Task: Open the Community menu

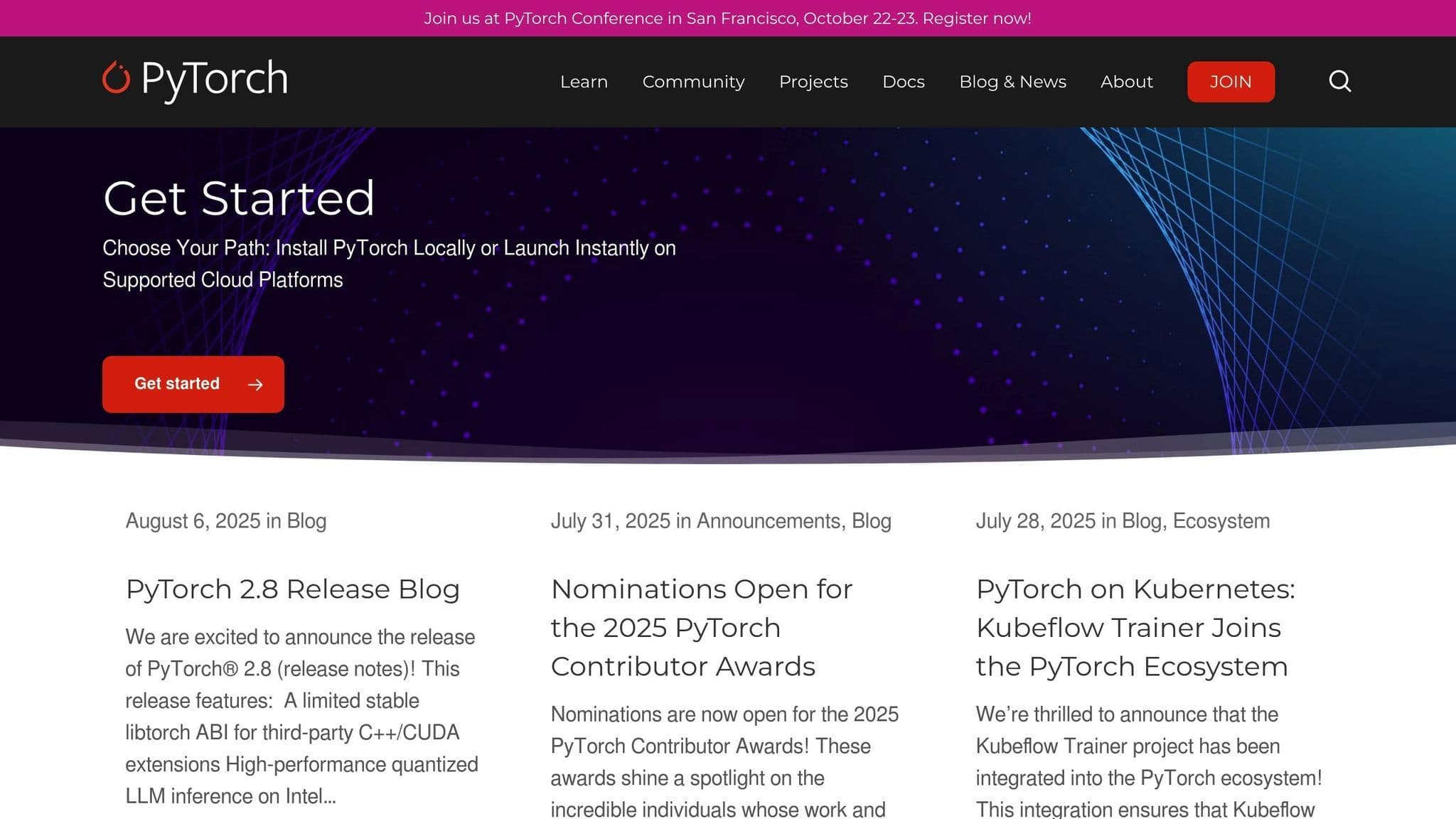Action: coord(693,82)
